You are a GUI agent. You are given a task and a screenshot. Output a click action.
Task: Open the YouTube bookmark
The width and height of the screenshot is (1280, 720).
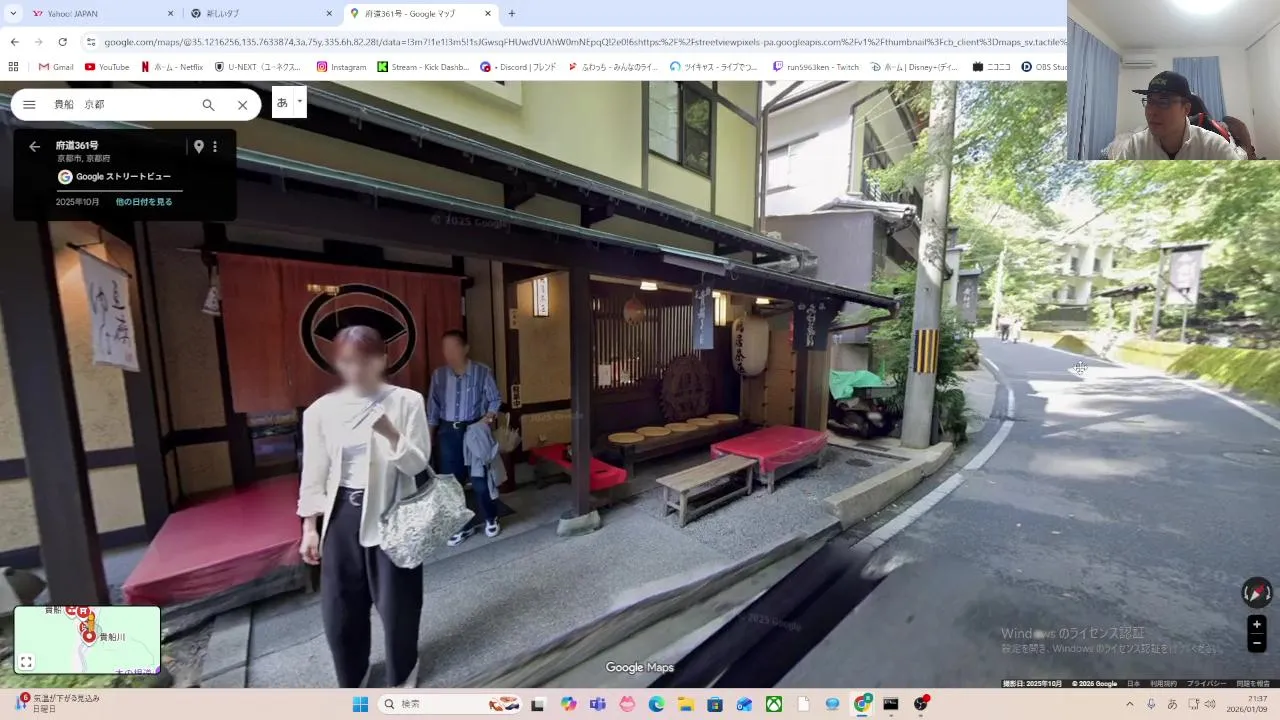[107, 67]
